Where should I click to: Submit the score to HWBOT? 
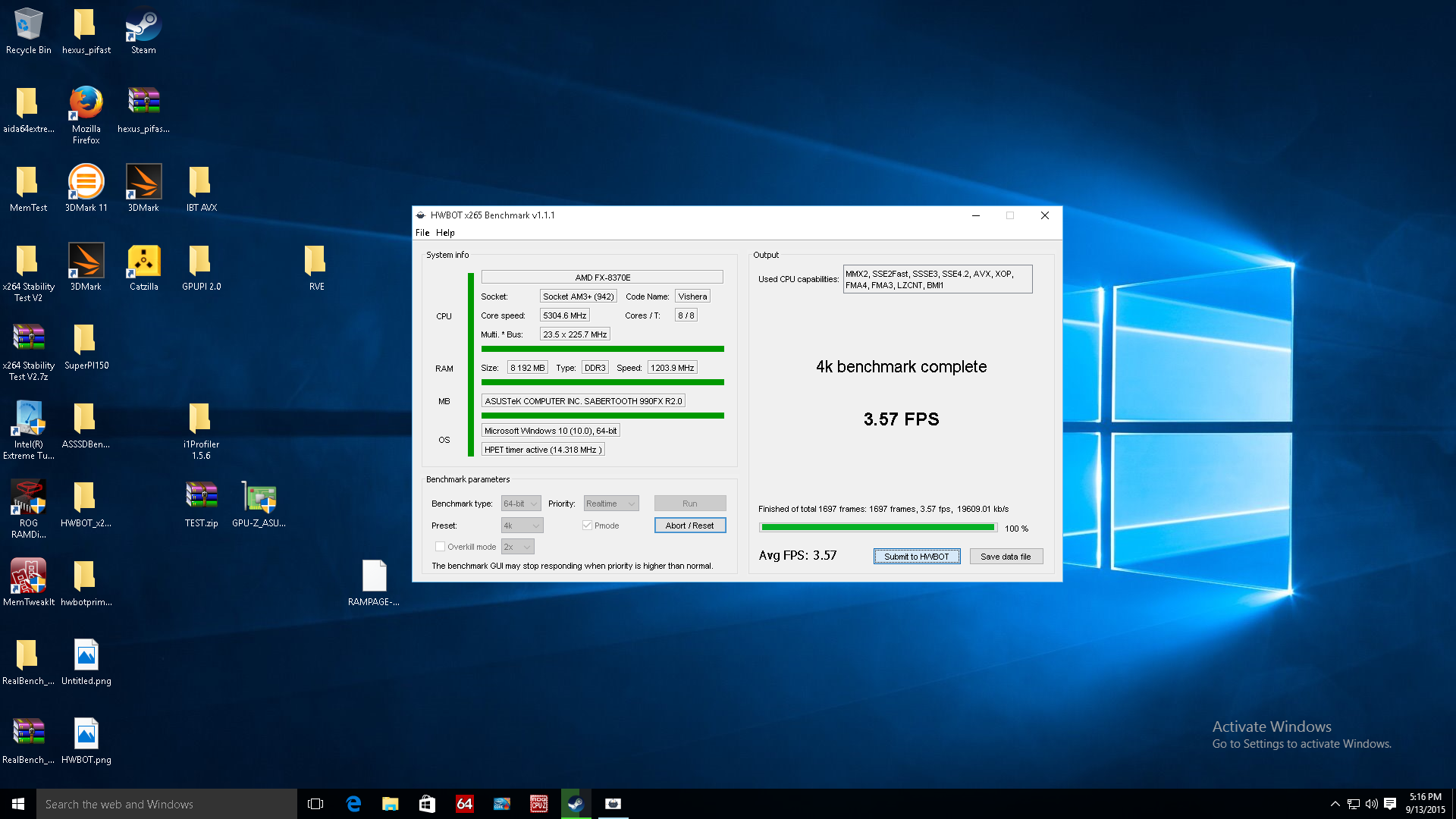[x=917, y=557]
